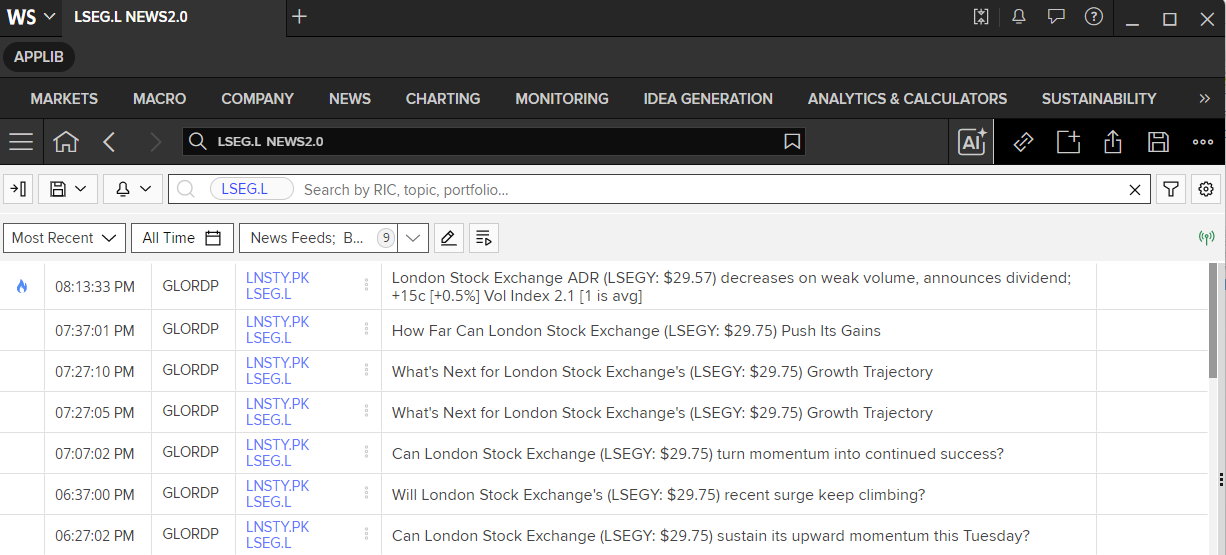Open the chat messages icon
The image size is (1226, 555).
(1056, 17)
